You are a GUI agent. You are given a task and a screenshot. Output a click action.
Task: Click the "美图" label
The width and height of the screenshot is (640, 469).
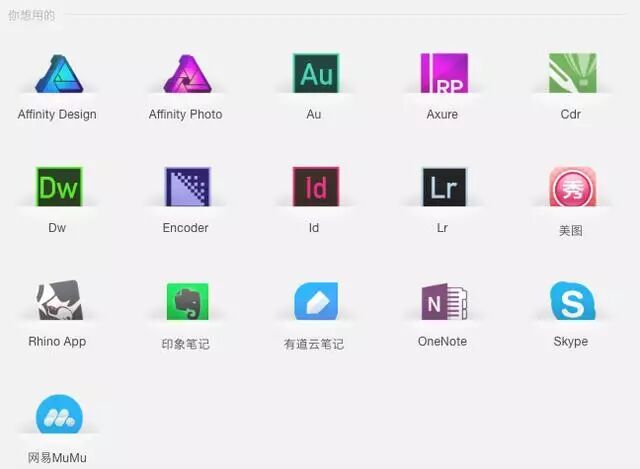coord(571,231)
